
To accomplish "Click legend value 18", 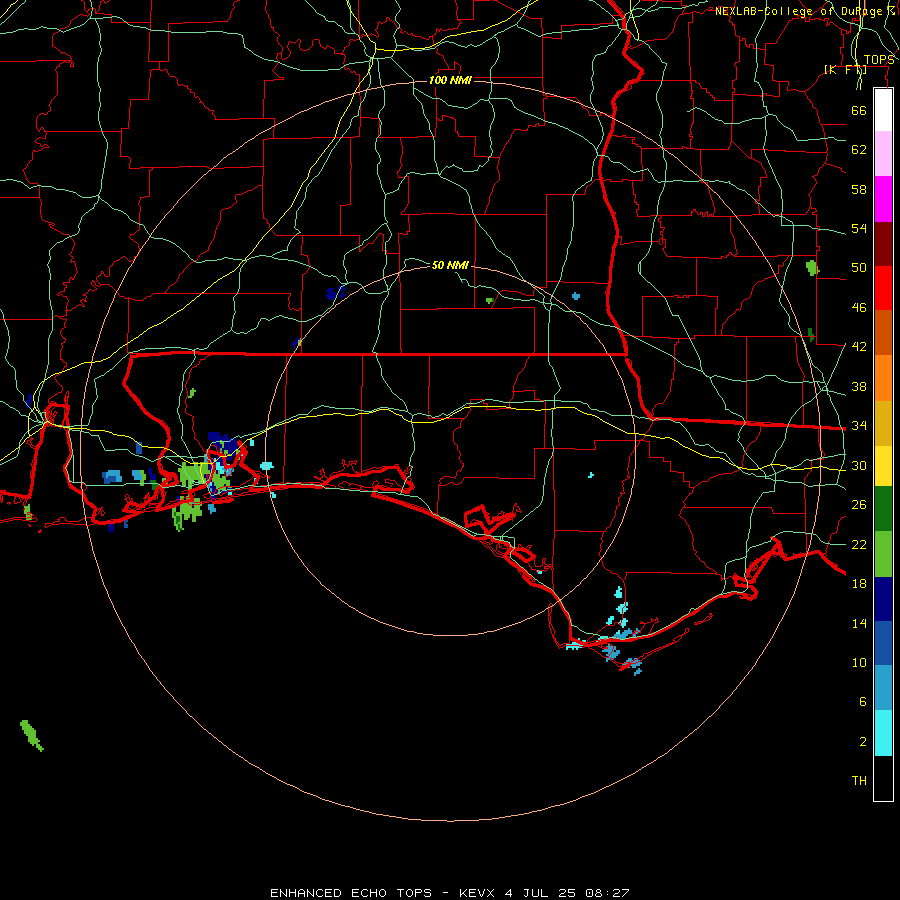I will (x=859, y=584).
